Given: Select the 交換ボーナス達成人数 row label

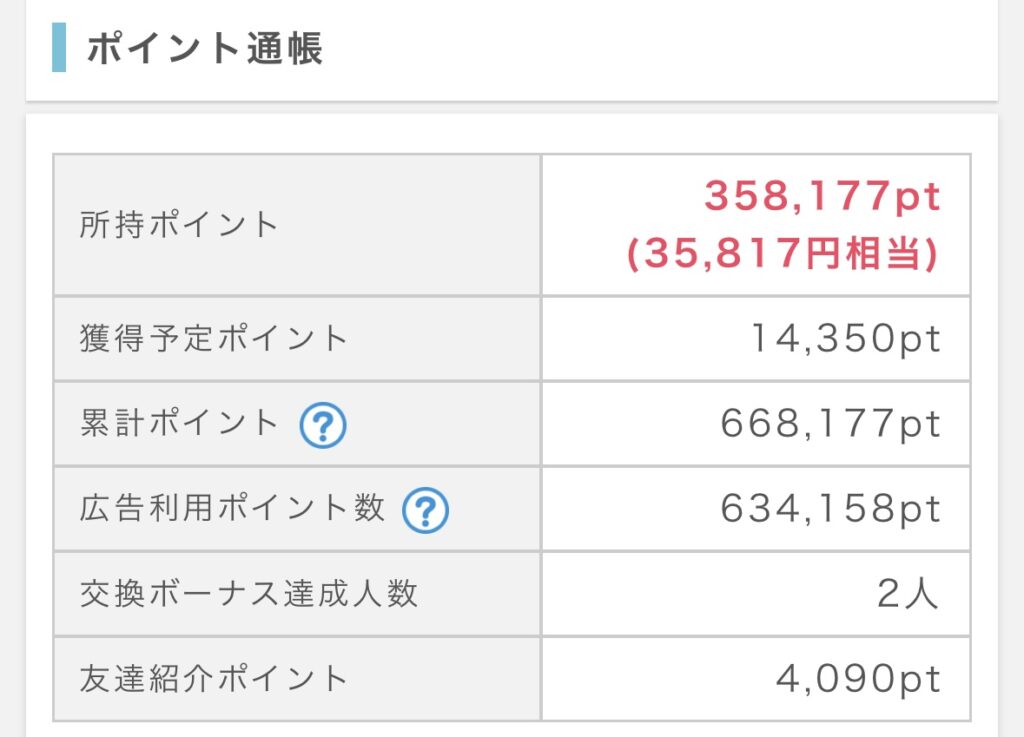Looking at the screenshot, I should (x=248, y=593).
